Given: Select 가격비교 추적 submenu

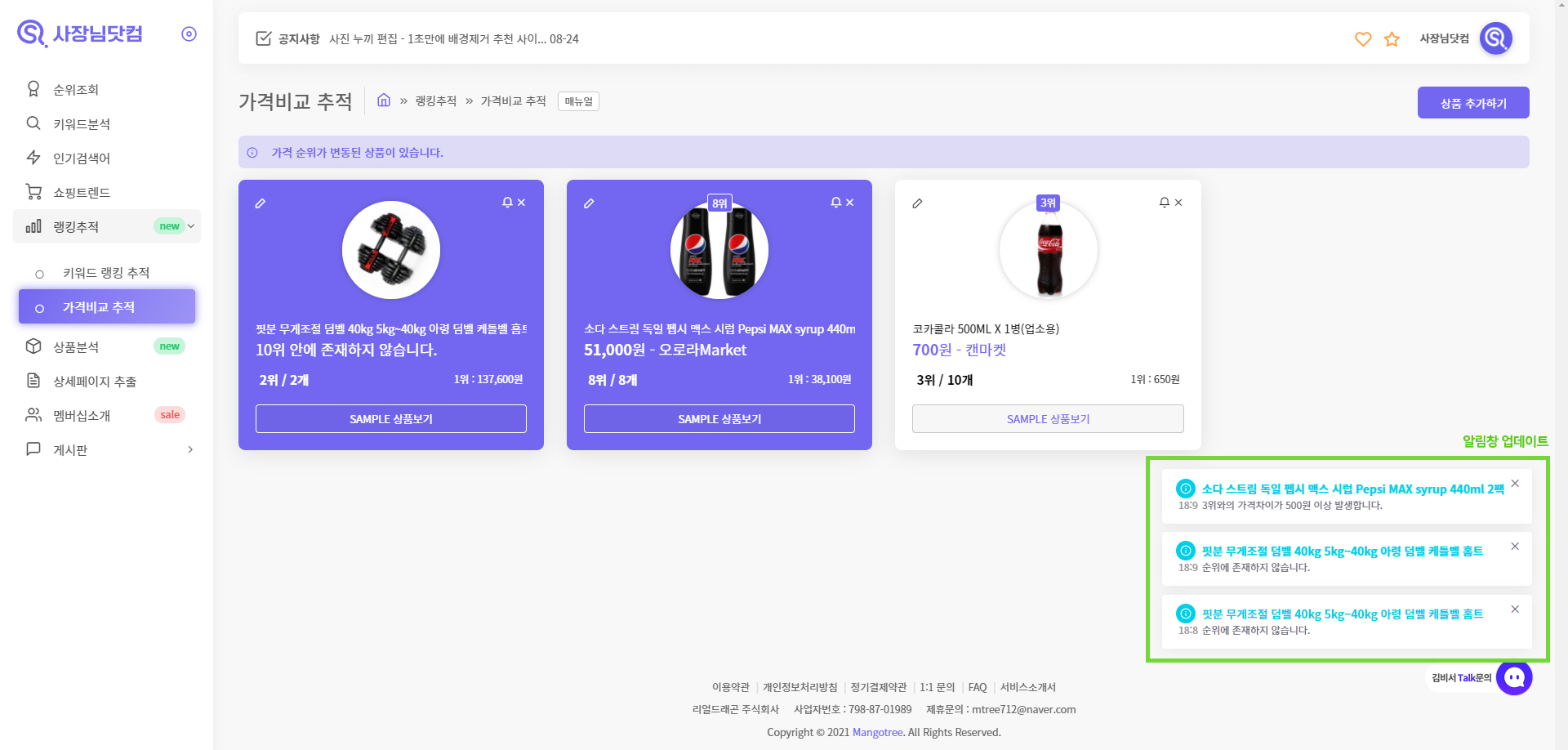Looking at the screenshot, I should (107, 307).
